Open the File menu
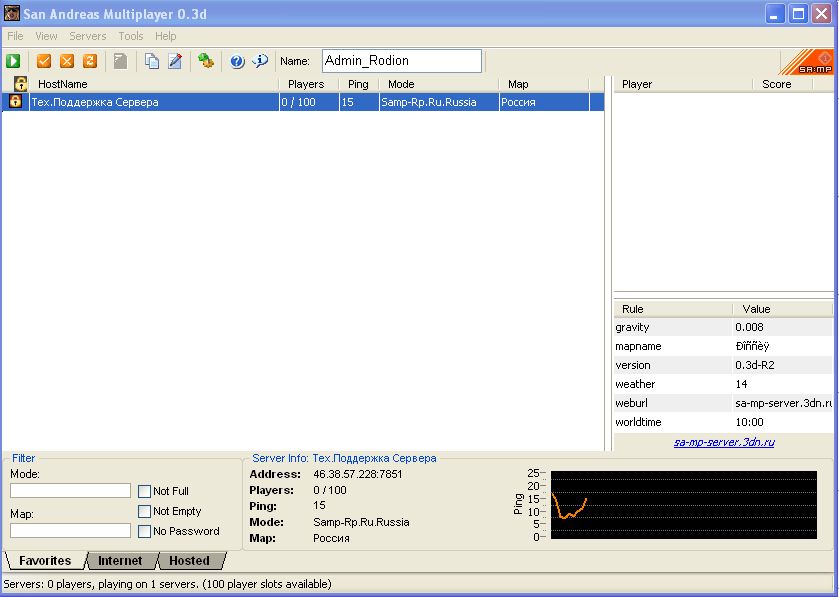The image size is (839, 597). point(15,36)
